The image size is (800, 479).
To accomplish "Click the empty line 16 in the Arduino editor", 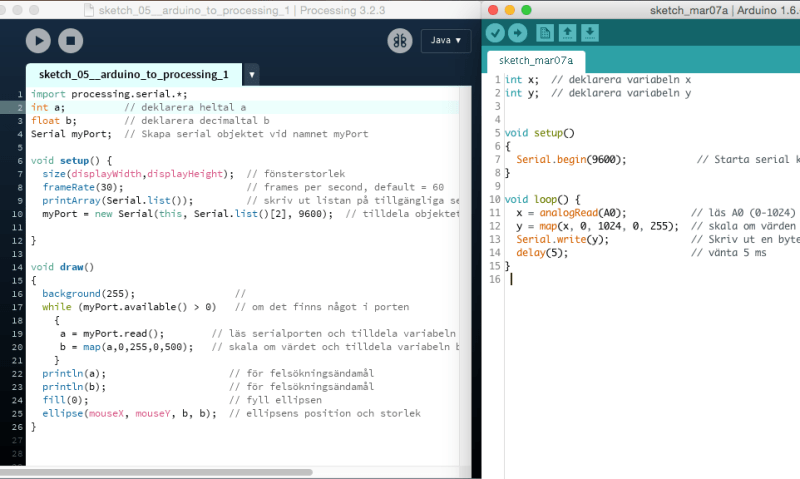I will [600, 279].
